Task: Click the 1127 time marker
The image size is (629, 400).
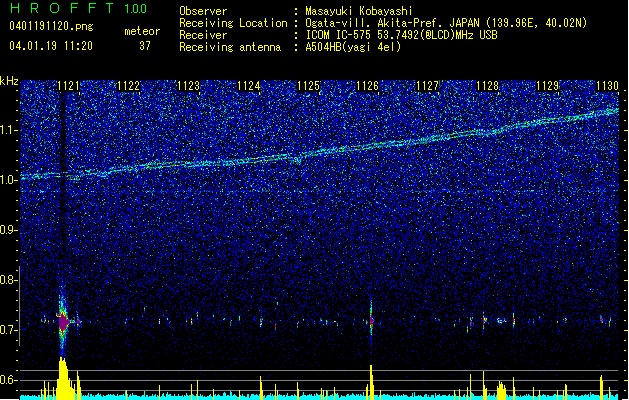Action: pyautogui.click(x=428, y=86)
